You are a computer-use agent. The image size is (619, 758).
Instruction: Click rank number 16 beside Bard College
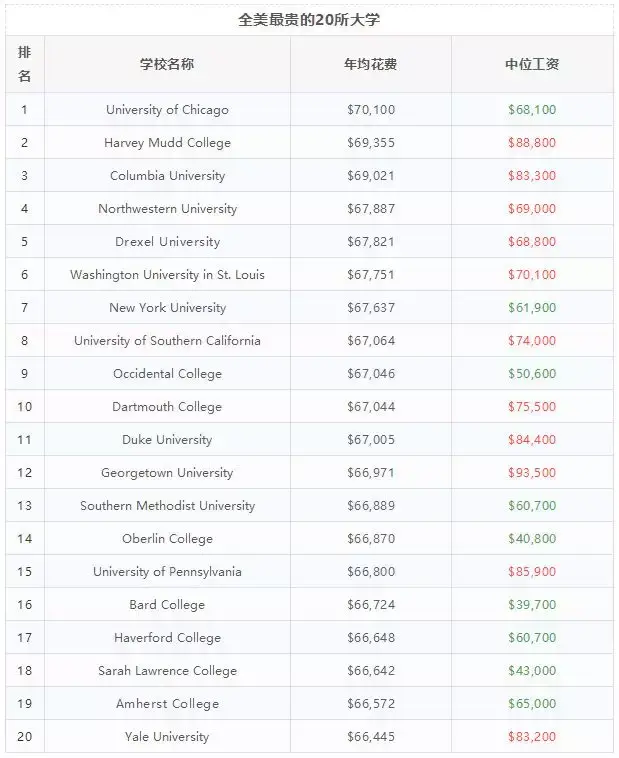(24, 605)
